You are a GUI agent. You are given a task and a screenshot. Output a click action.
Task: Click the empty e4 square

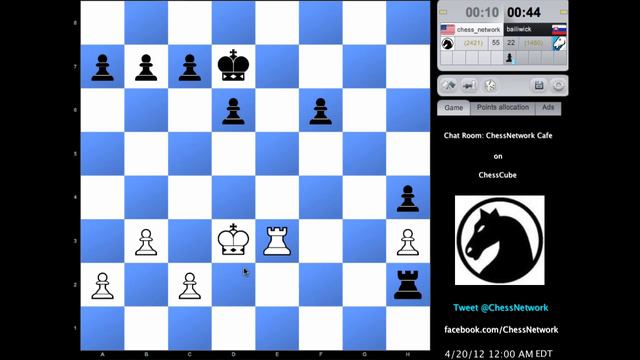pyautogui.click(x=277, y=198)
